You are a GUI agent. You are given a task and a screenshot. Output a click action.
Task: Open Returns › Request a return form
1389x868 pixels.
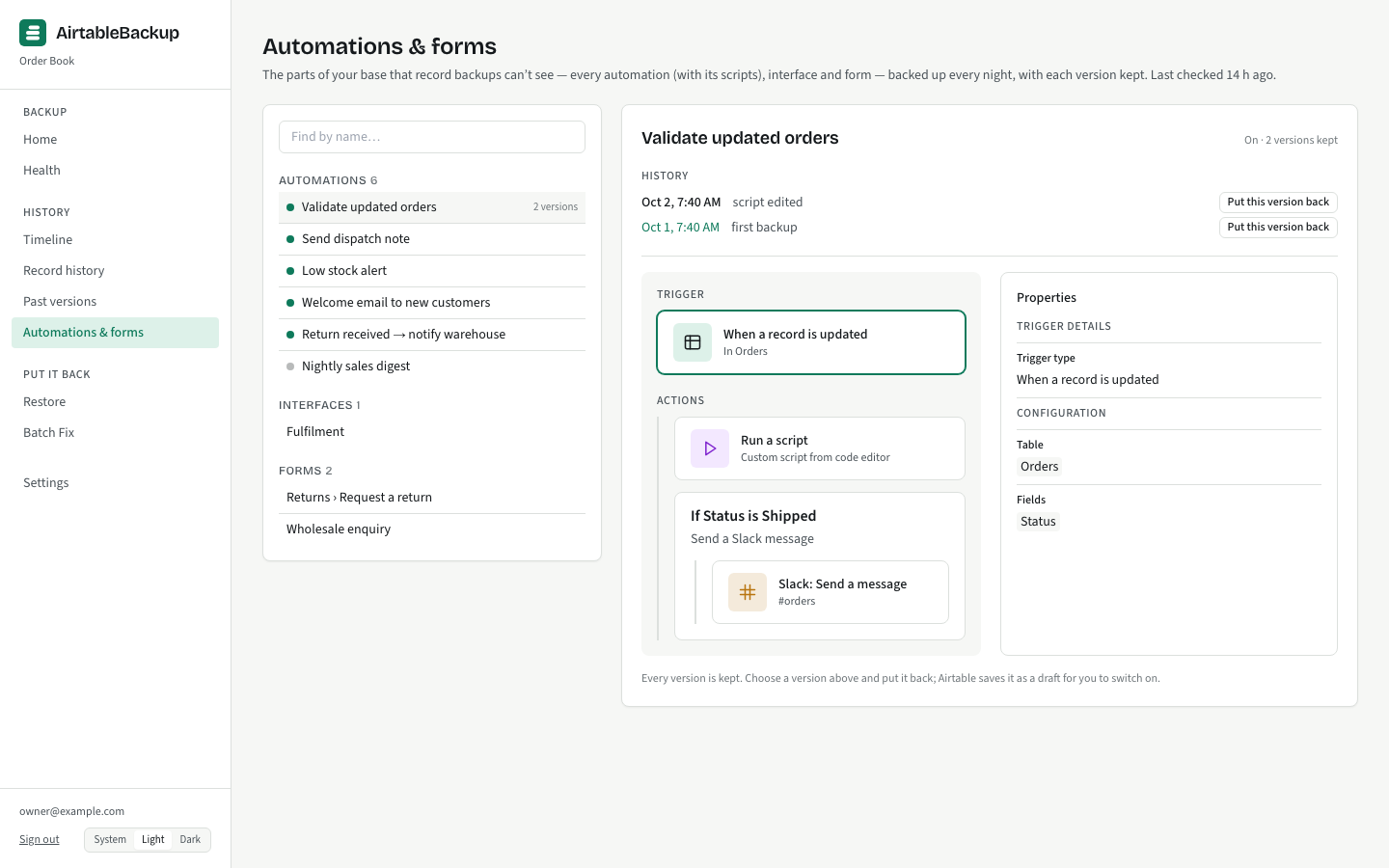tap(432, 498)
